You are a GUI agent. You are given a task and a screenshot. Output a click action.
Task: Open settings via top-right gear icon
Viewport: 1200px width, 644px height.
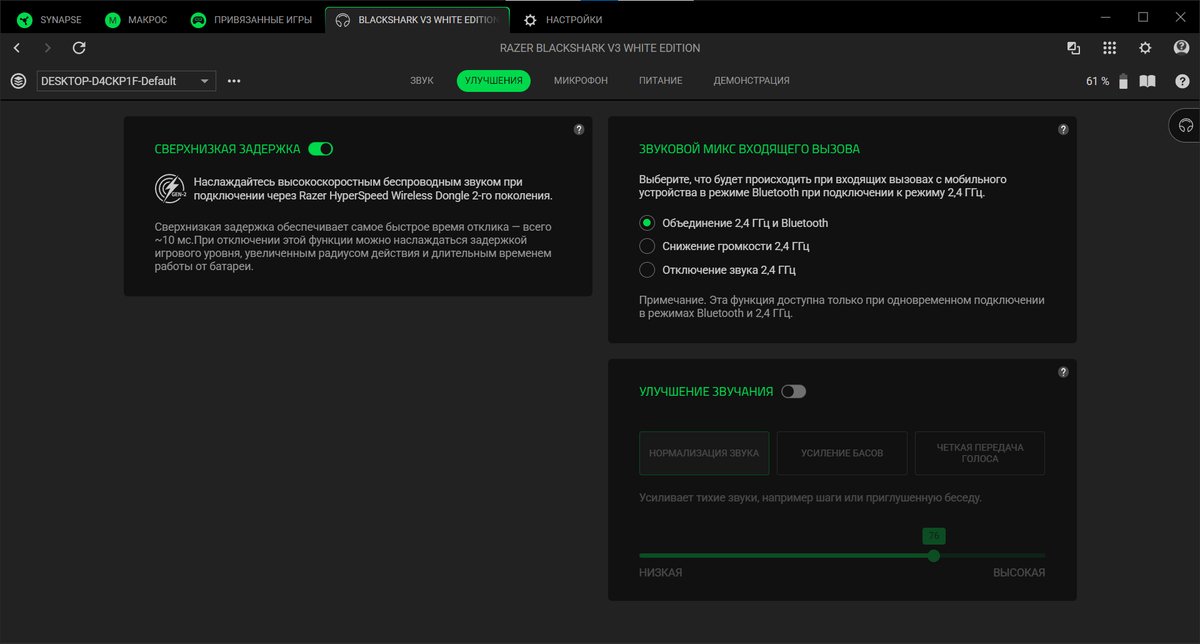tap(1146, 48)
